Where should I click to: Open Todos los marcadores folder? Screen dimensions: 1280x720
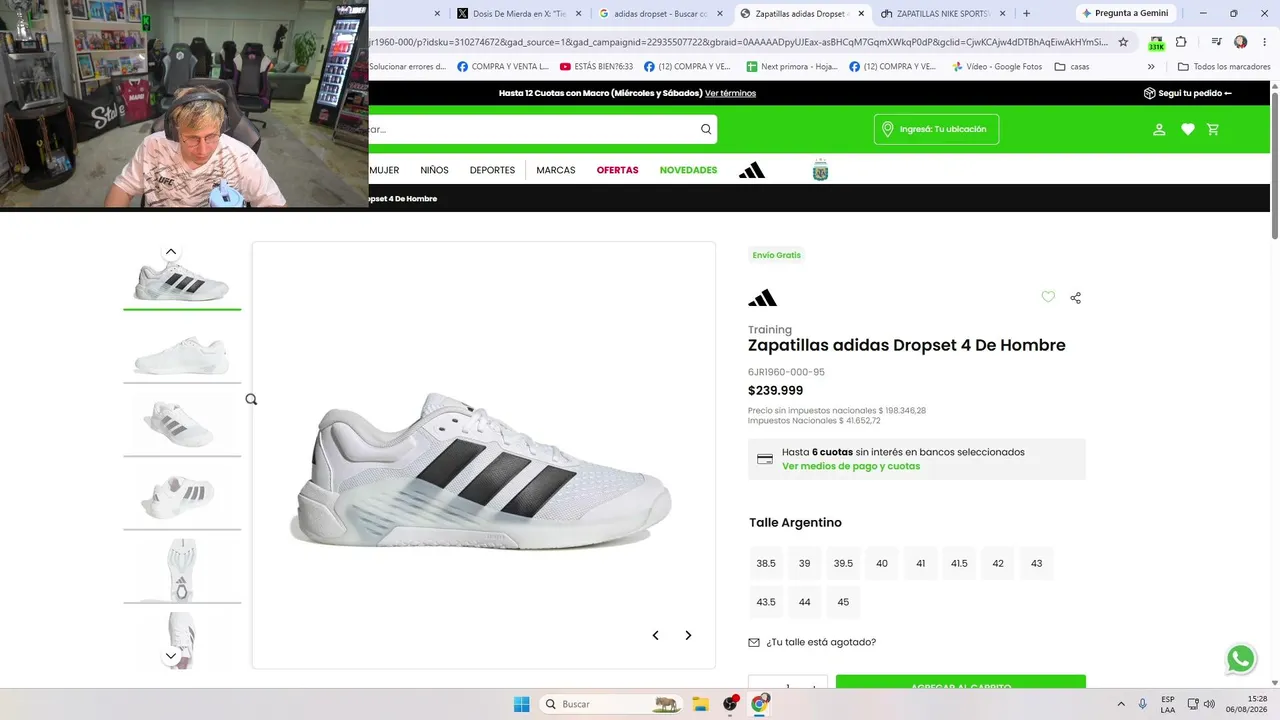pos(1224,67)
